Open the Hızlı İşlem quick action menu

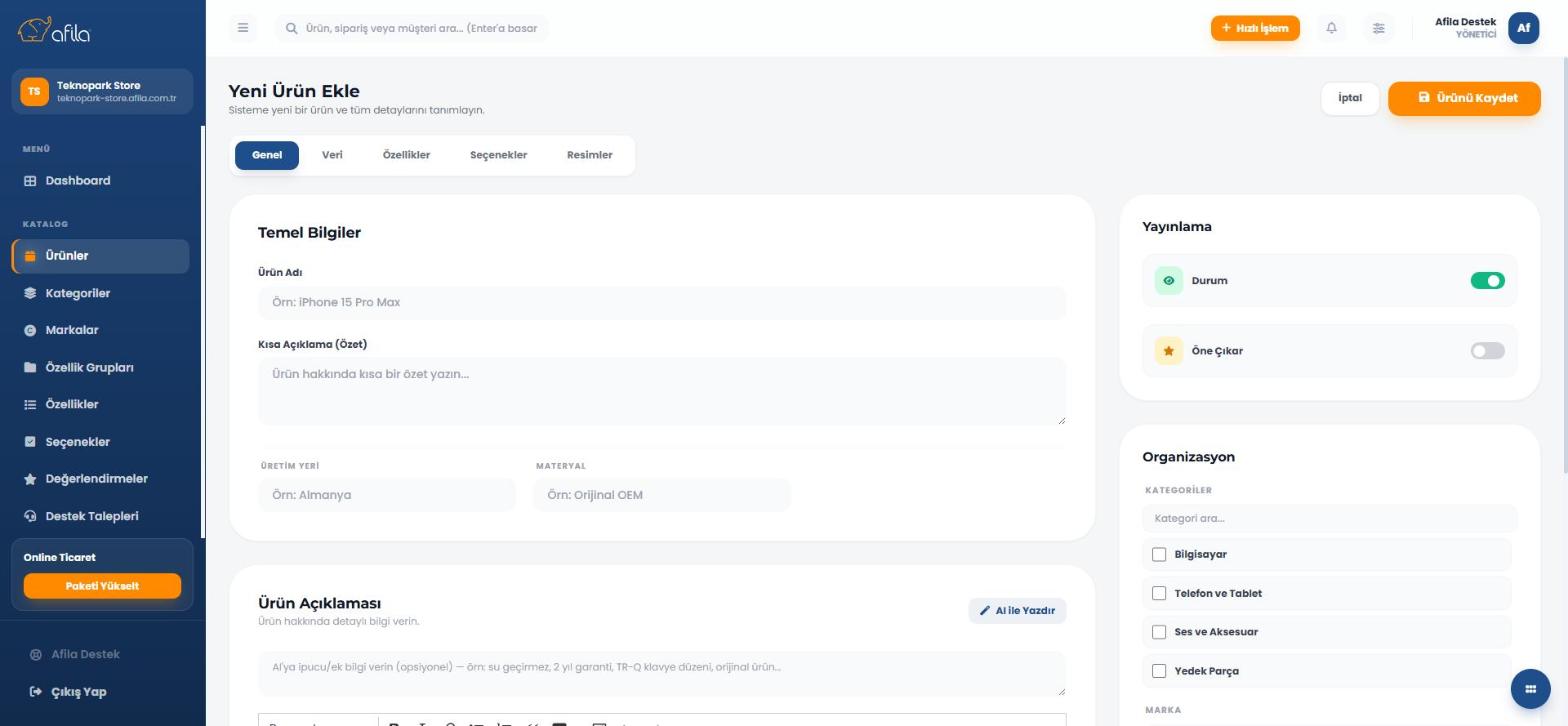click(x=1255, y=28)
